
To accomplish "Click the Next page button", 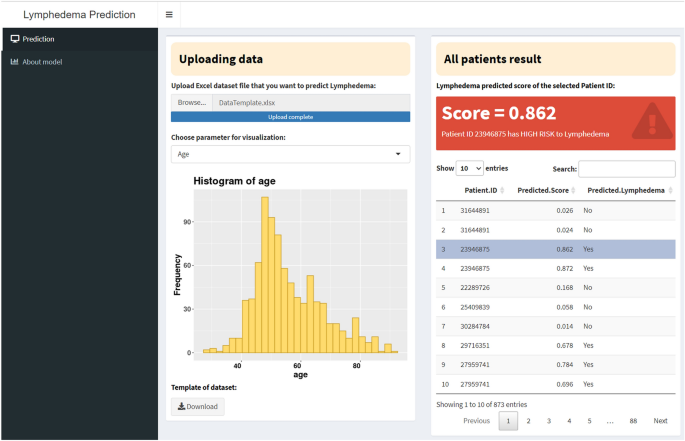I will pyautogui.click(x=660, y=421).
